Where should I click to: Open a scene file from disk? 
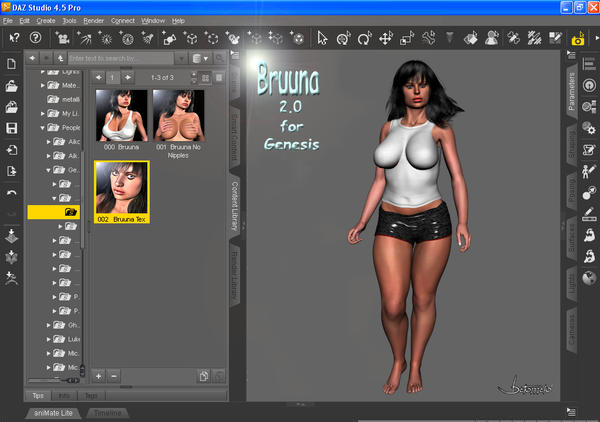pyautogui.click(x=11, y=86)
